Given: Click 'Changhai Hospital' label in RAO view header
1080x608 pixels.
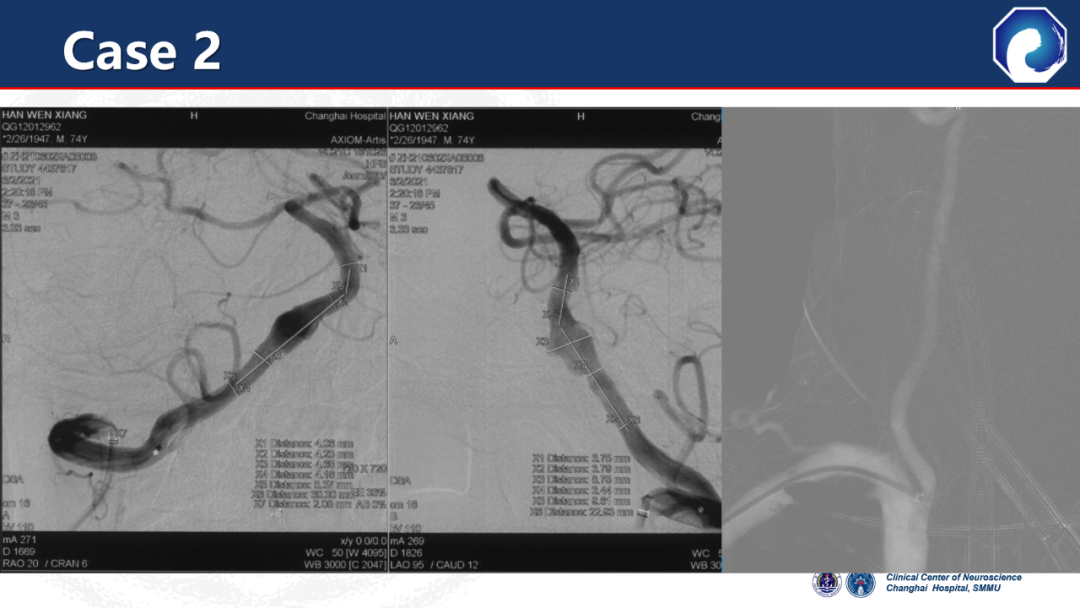Looking at the screenshot, I should coord(345,116).
